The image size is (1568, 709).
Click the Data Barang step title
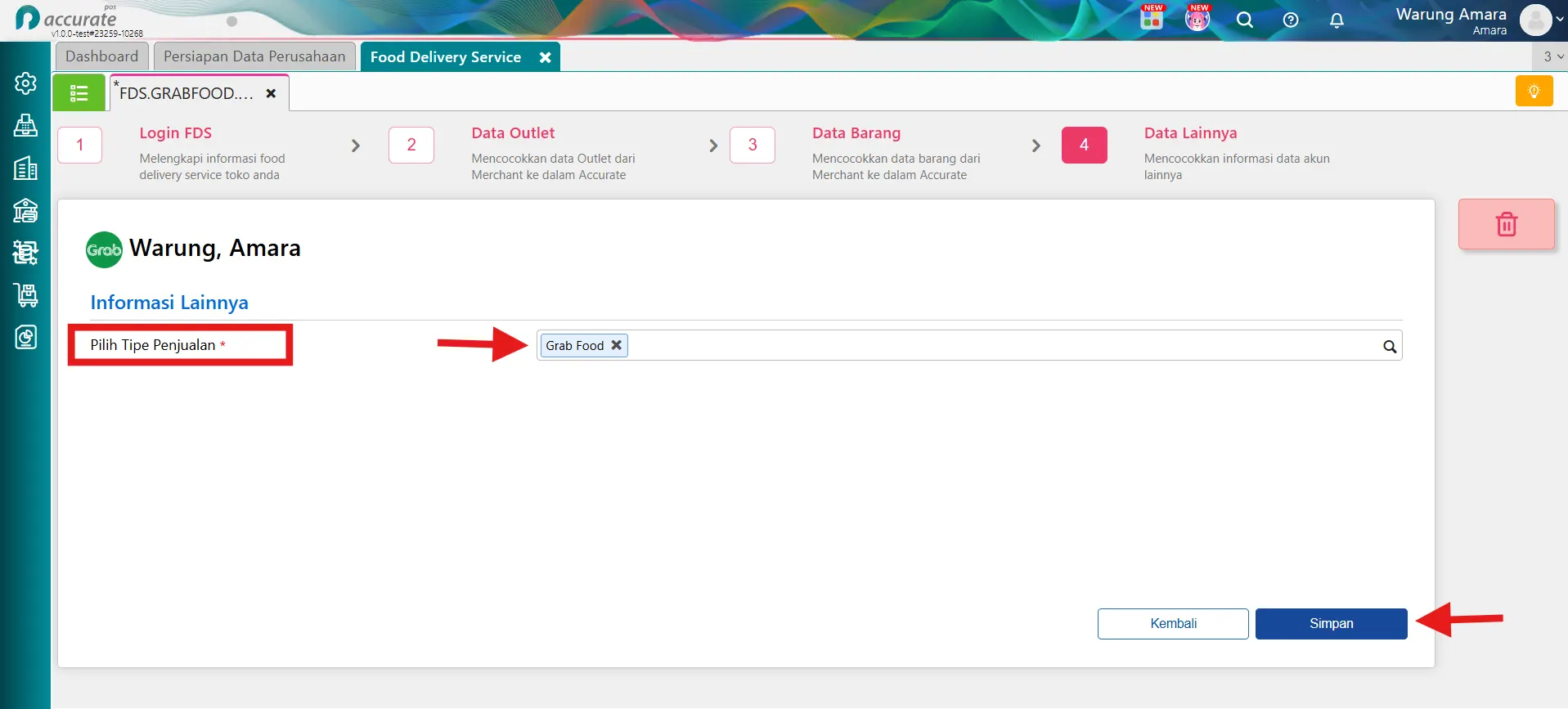(856, 133)
